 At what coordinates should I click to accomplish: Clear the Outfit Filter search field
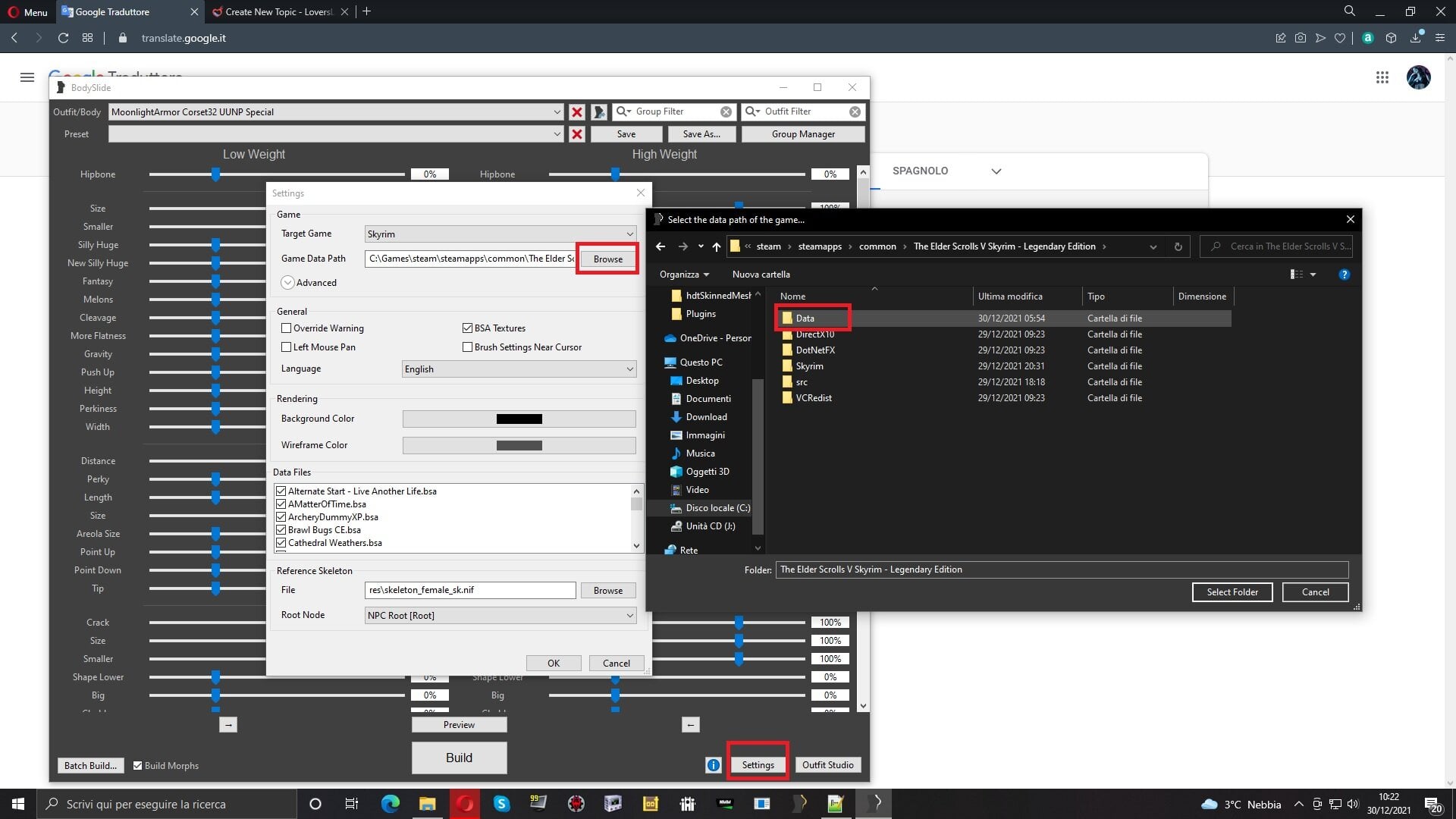(855, 111)
